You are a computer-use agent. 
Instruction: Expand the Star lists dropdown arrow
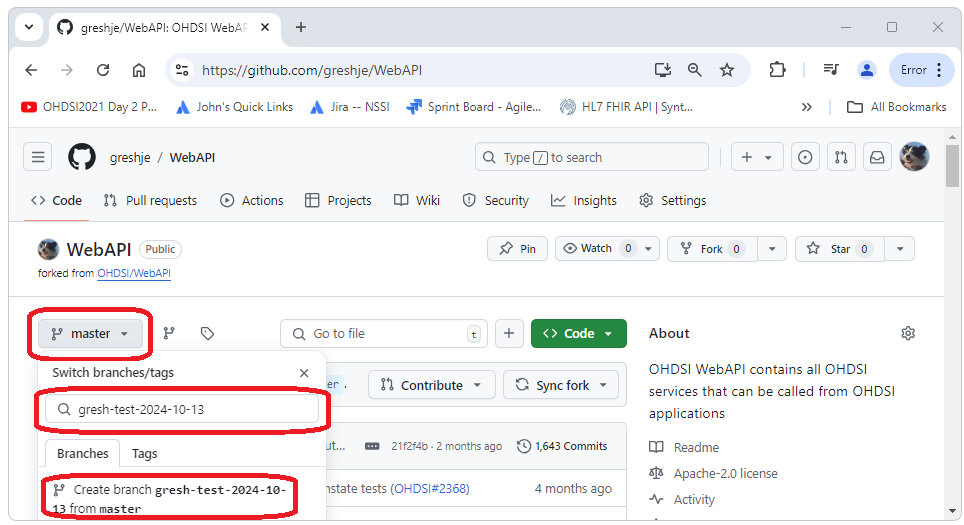click(x=900, y=248)
